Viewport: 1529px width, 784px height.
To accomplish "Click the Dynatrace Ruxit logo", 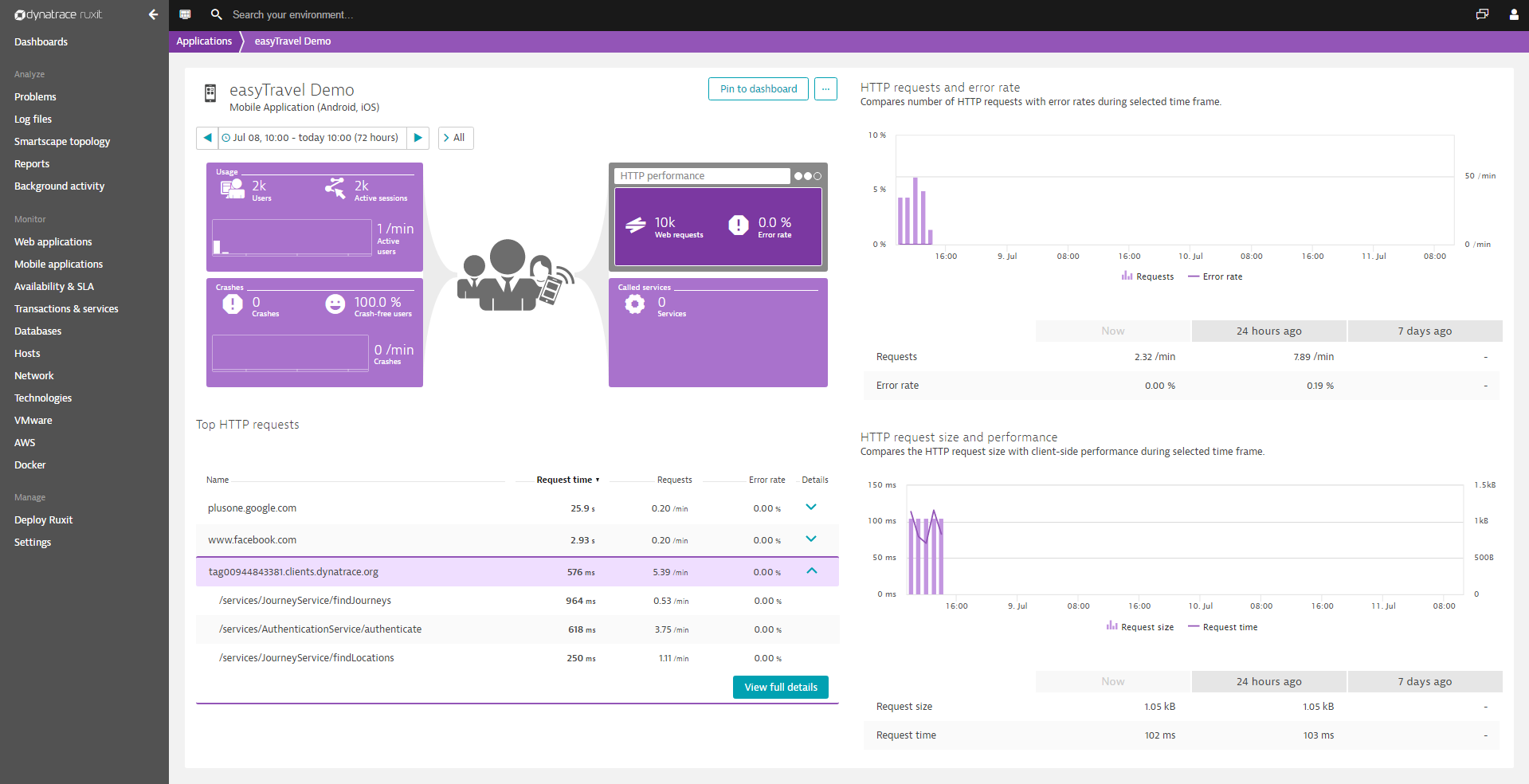I will click(x=58, y=14).
